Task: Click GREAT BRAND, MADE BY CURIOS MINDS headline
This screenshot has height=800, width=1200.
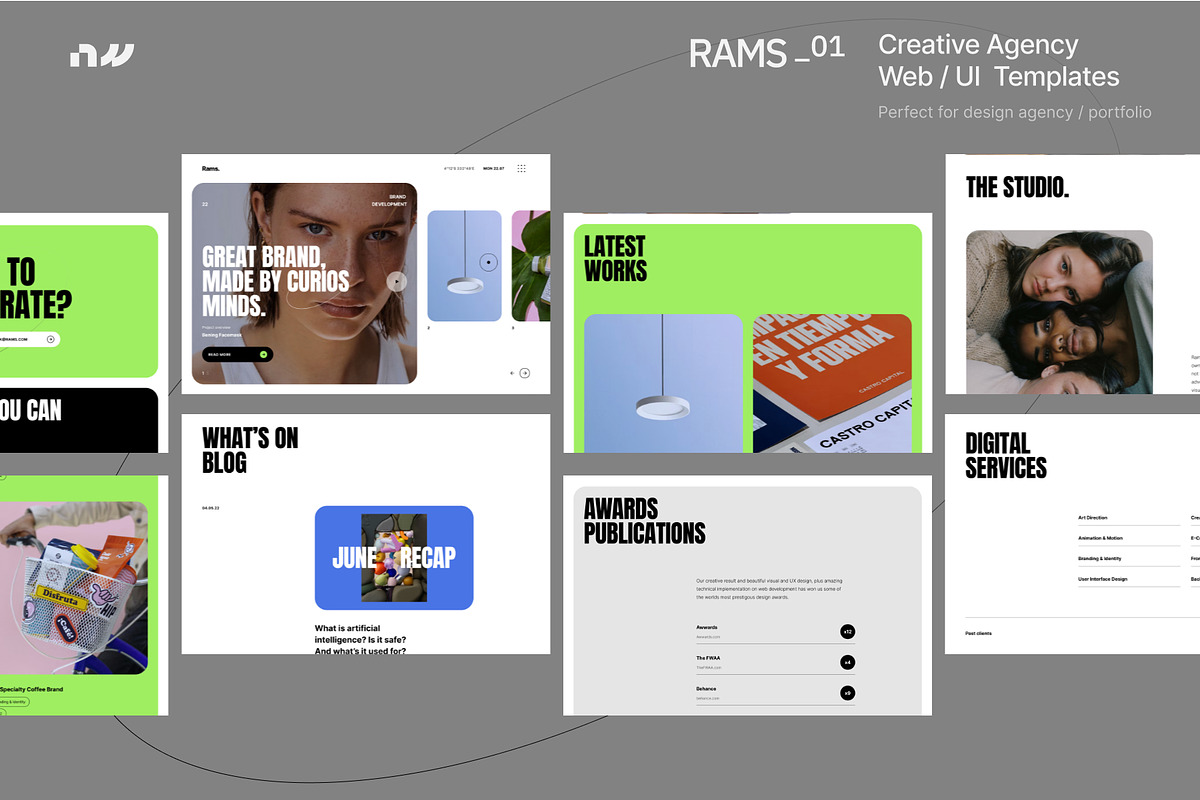Action: pos(275,281)
